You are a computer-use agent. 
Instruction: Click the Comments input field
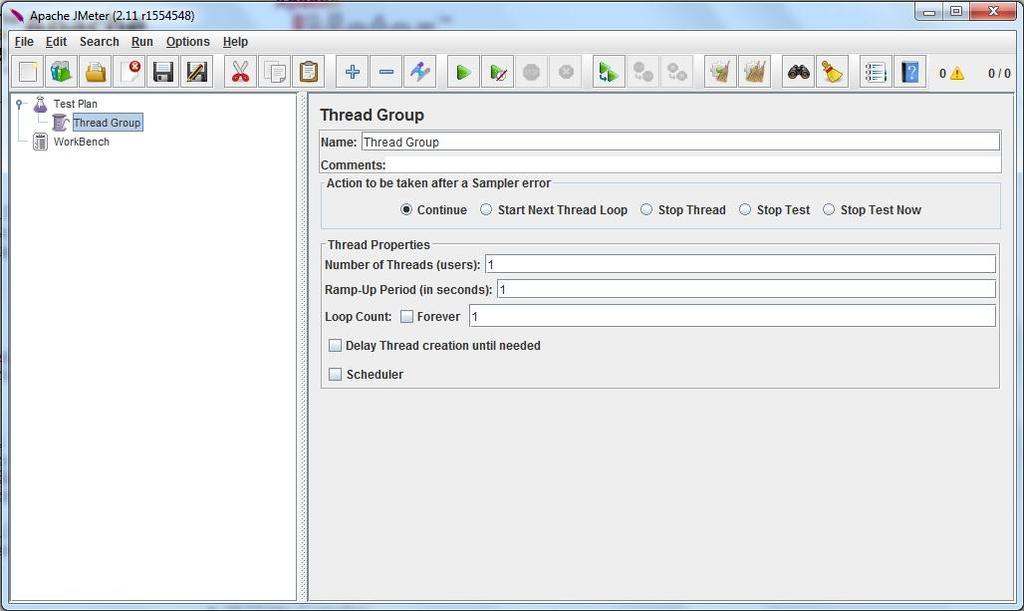pos(694,164)
